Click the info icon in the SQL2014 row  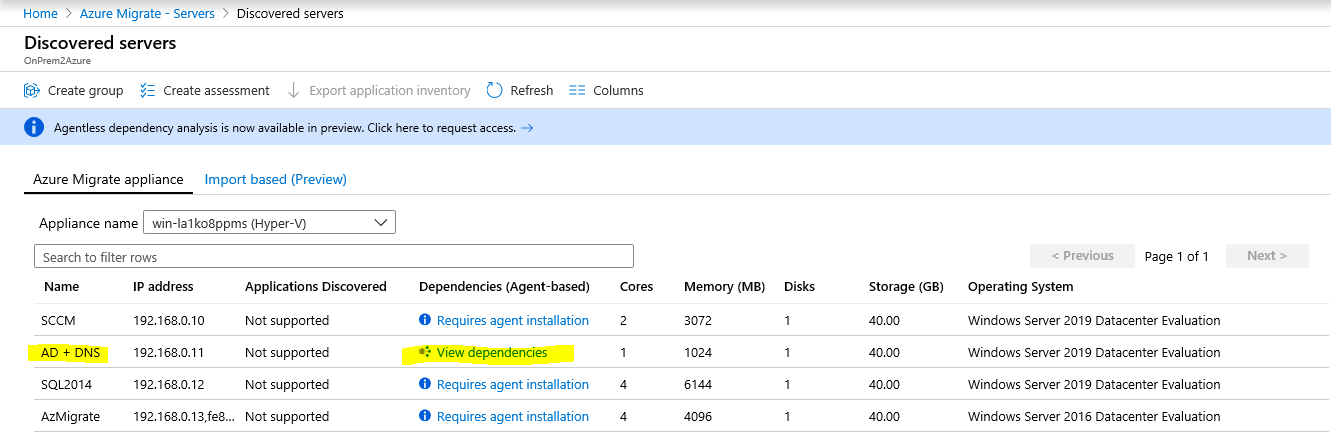[x=425, y=384]
